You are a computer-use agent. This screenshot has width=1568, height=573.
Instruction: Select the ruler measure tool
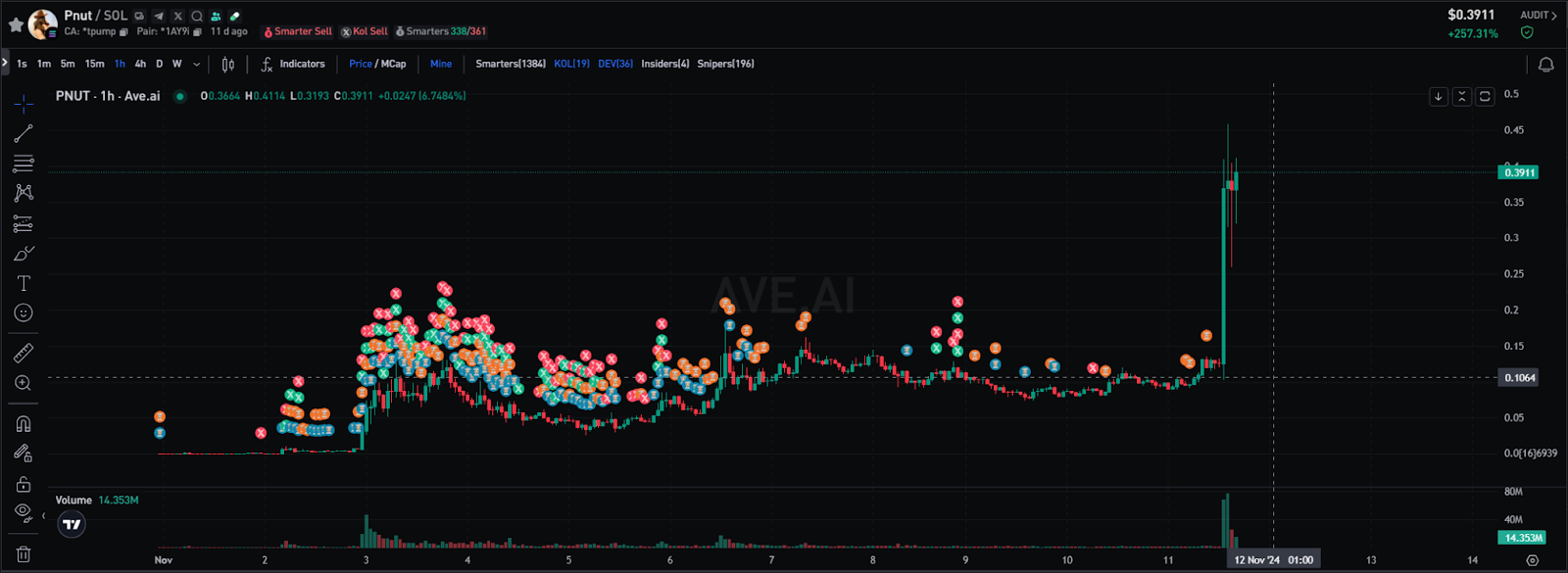24,353
